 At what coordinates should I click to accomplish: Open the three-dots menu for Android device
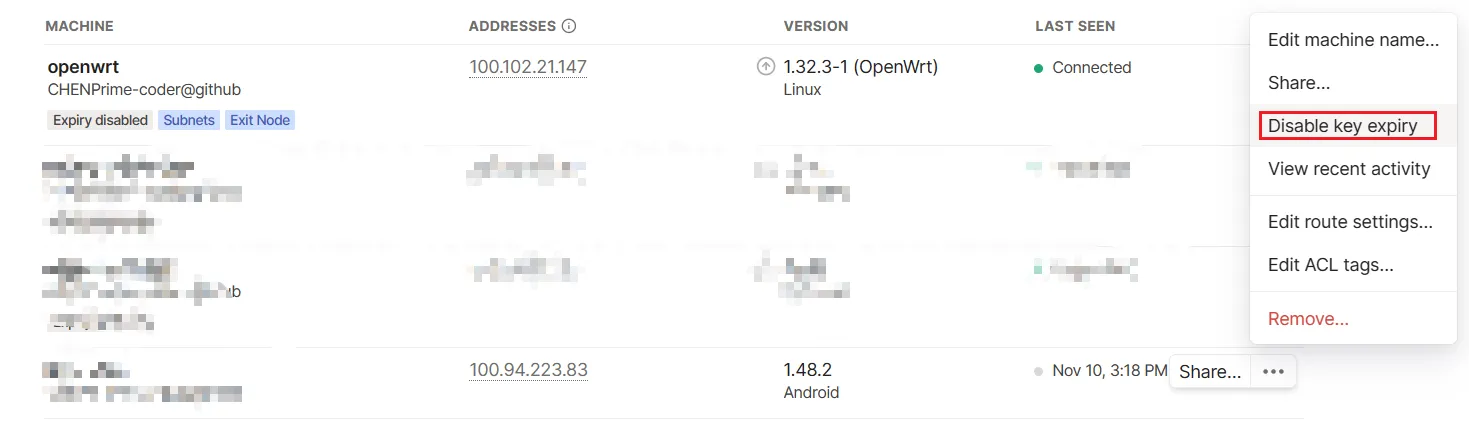(1273, 372)
